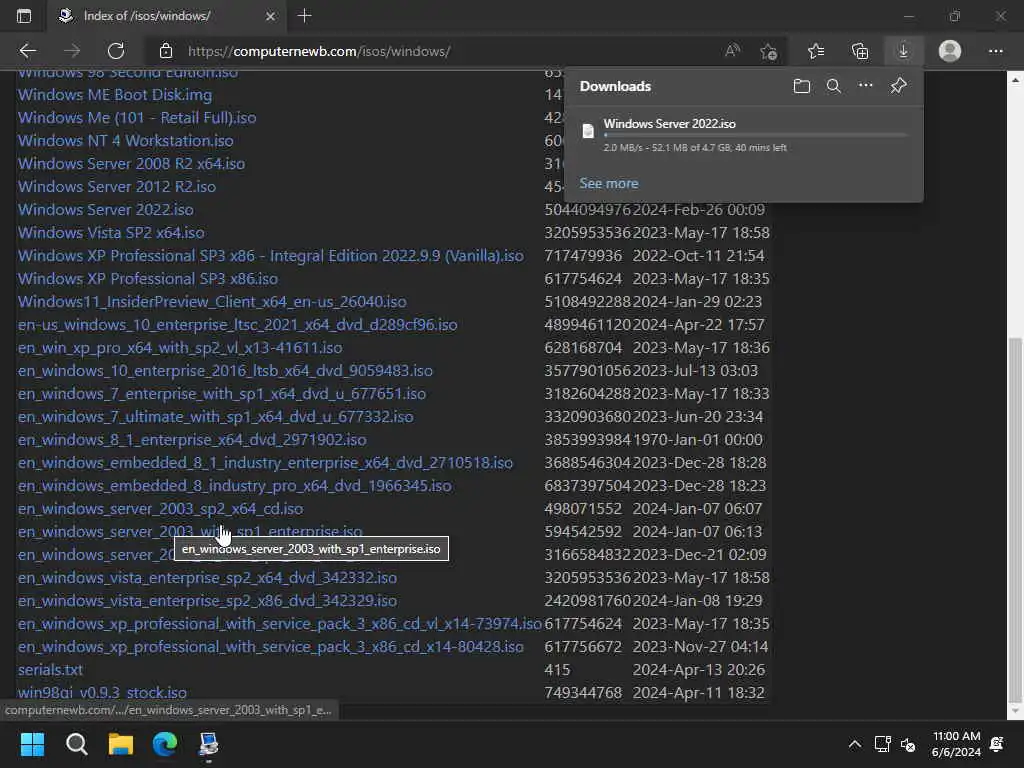Viewport: 1024px width, 768px height.
Task: Download en_windows_vista_enterprise_sp2_x64 iso
Action: click(x=207, y=577)
